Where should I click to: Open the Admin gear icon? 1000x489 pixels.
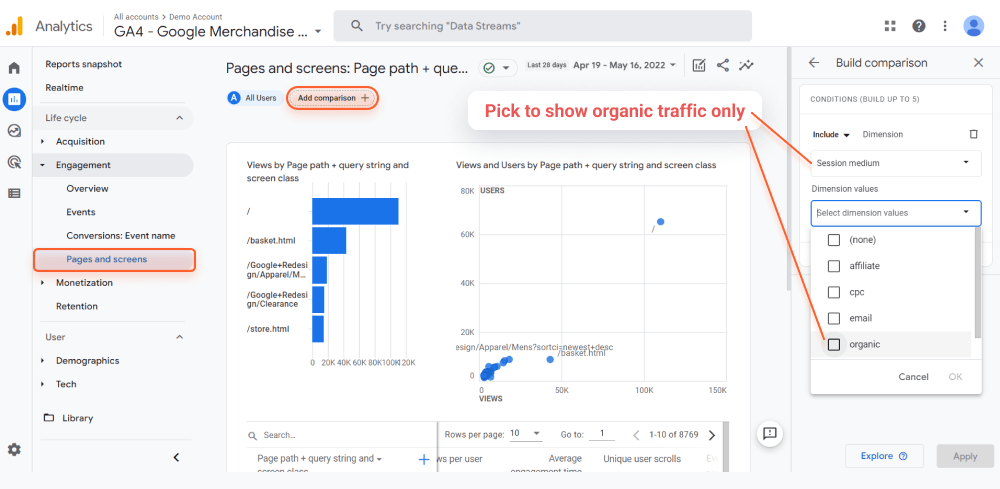14,449
